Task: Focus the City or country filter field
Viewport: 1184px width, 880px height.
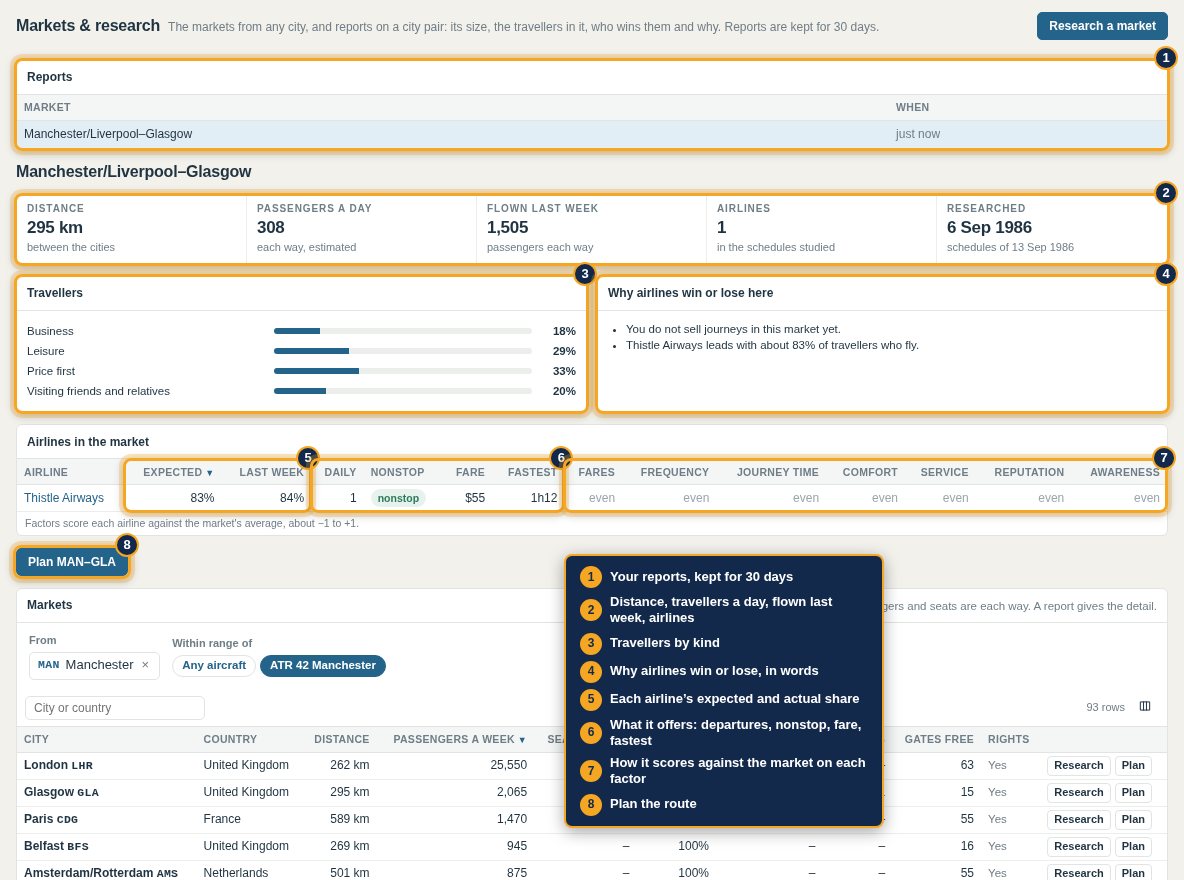Action: tap(115, 708)
